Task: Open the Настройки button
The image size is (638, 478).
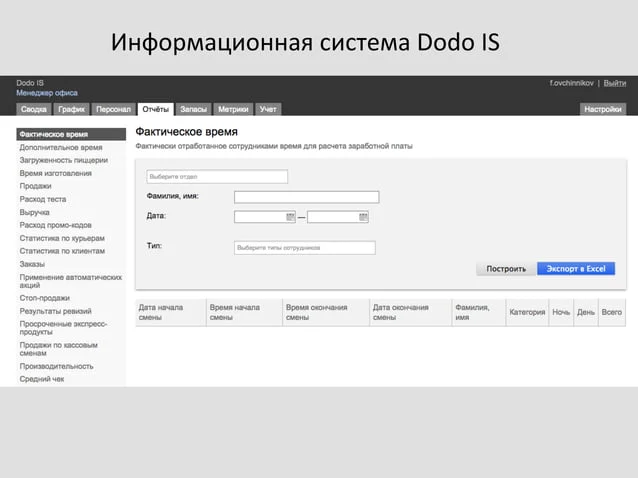Action: [x=603, y=109]
